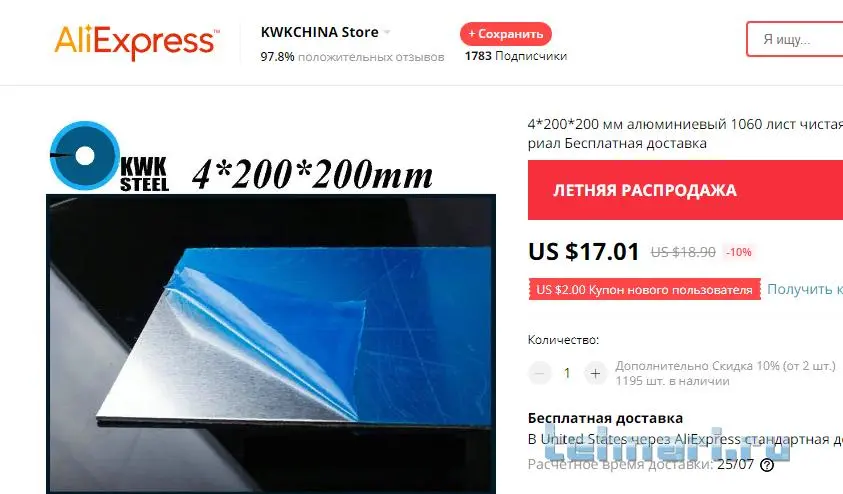Screen dimensions: 843x494
Task: Click the 4*200*200mm image caption
Action: pos(312,175)
